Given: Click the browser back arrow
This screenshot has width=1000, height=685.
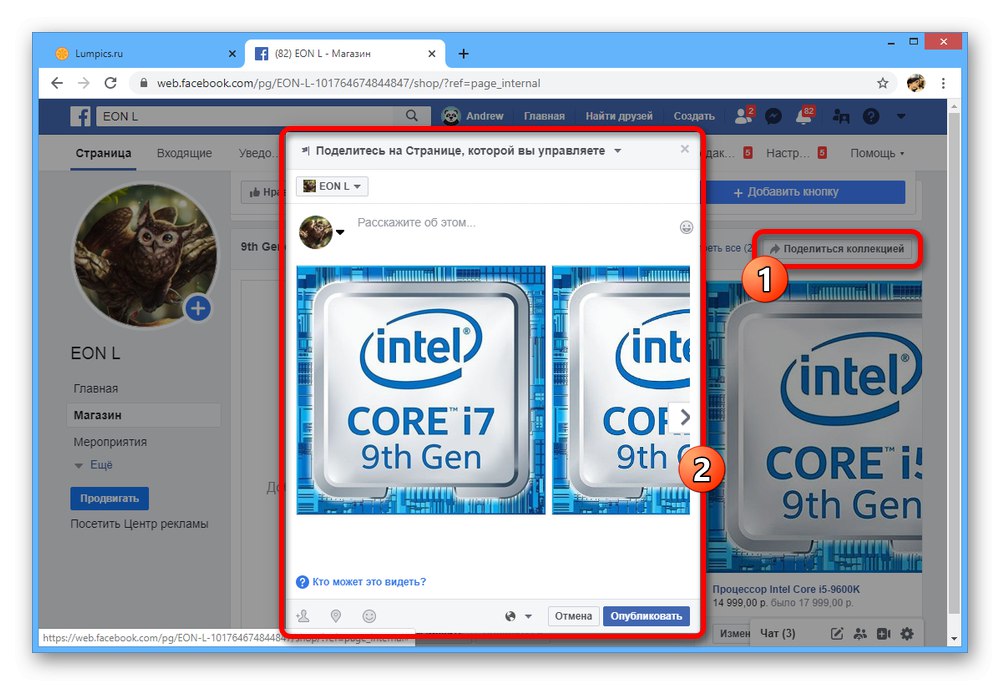Looking at the screenshot, I should click(x=57, y=83).
